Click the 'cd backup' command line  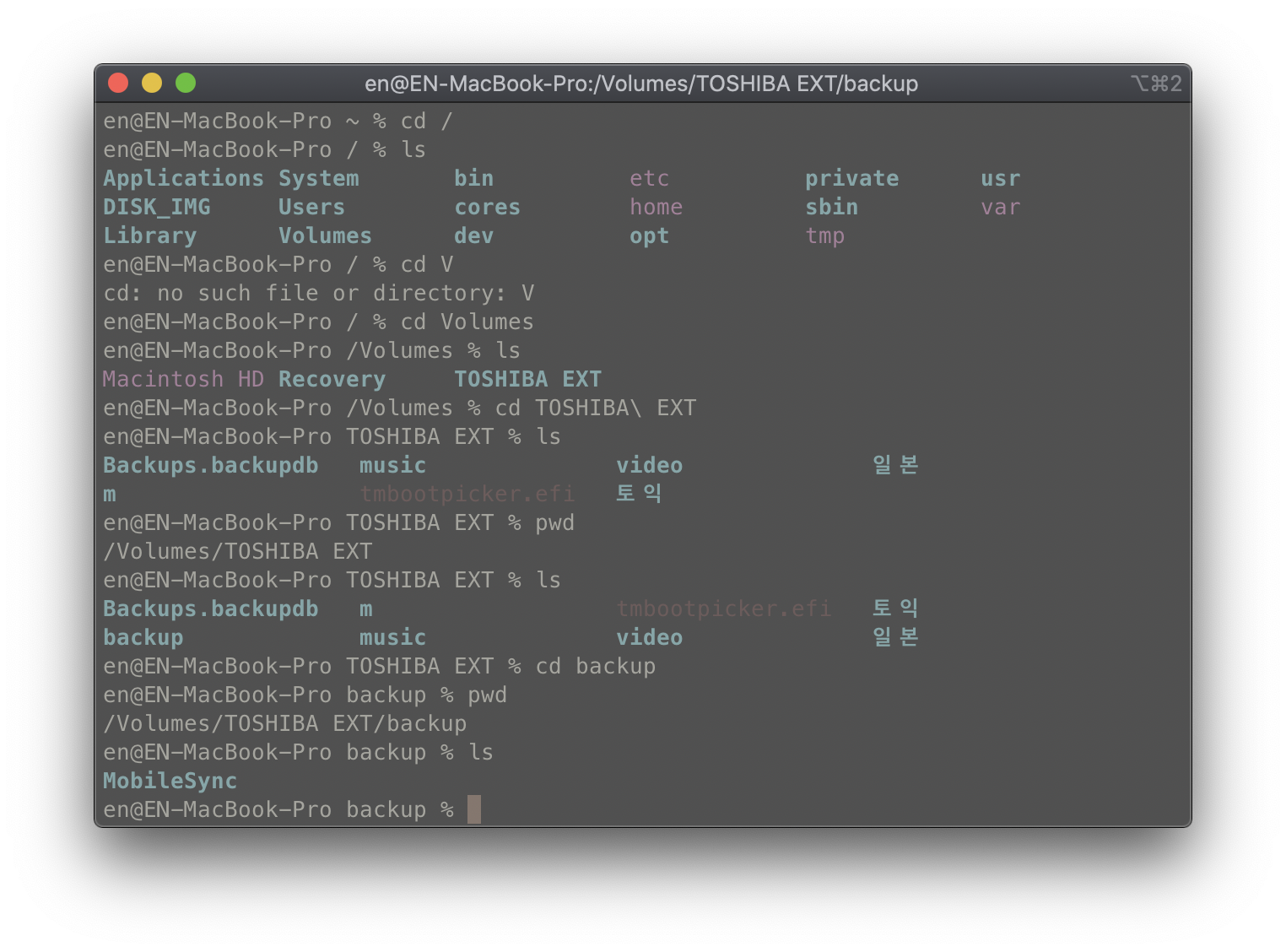point(596,667)
